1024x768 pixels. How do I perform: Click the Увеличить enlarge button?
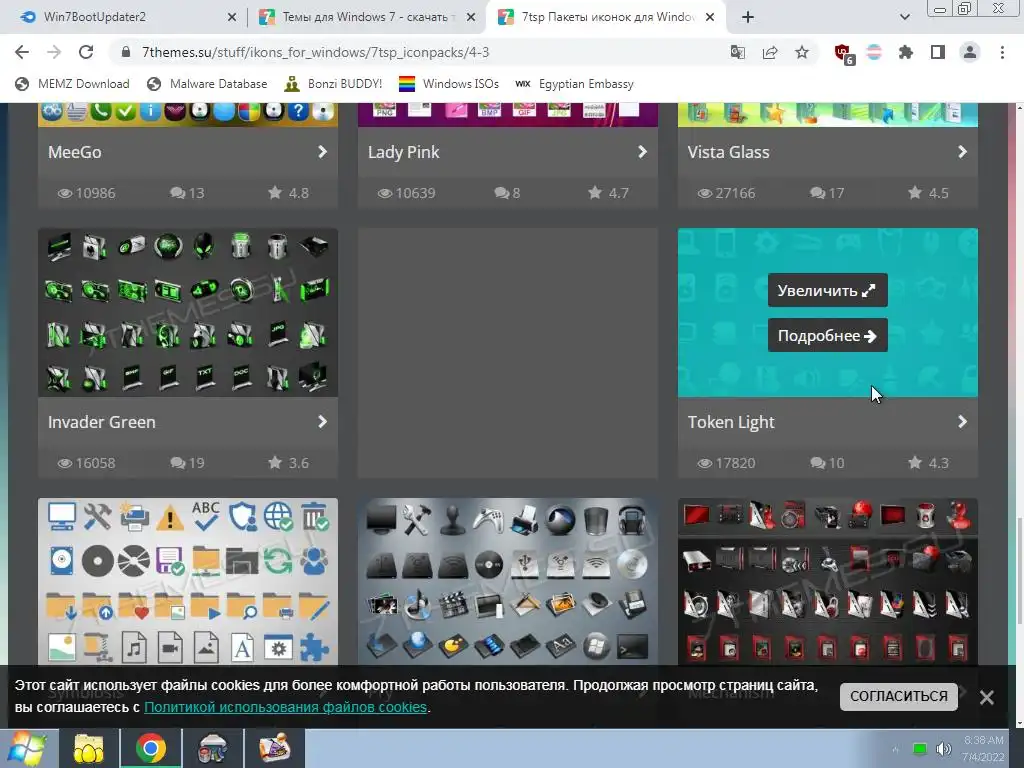click(827, 290)
